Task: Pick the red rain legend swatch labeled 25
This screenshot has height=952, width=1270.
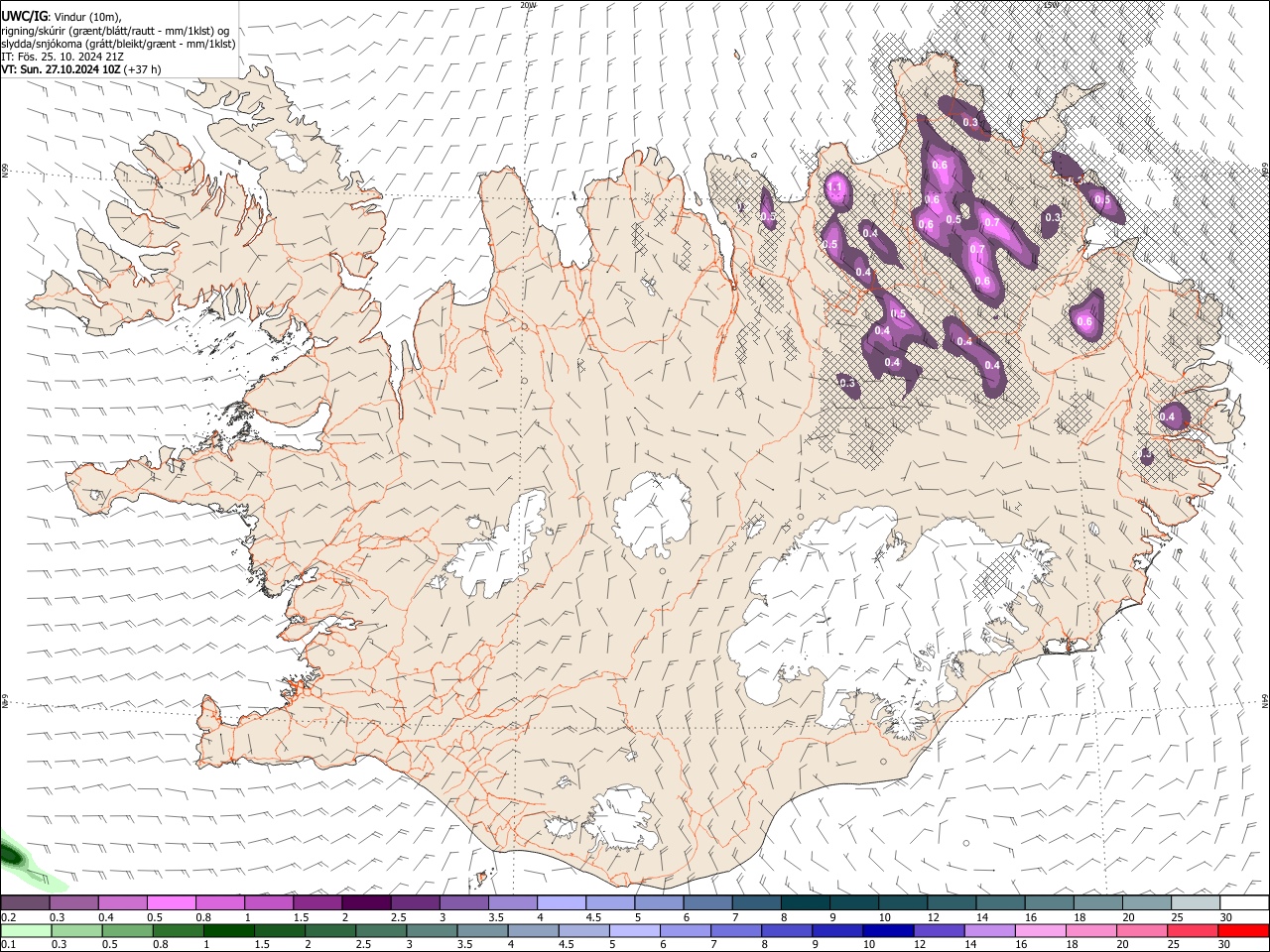Action: click(x=1192, y=930)
